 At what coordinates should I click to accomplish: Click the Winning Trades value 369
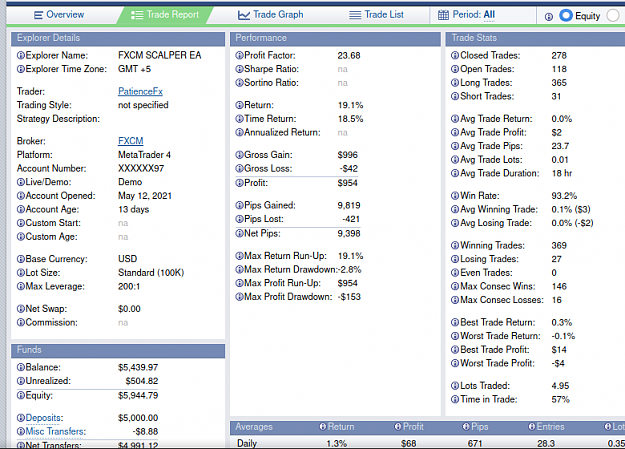pos(559,245)
